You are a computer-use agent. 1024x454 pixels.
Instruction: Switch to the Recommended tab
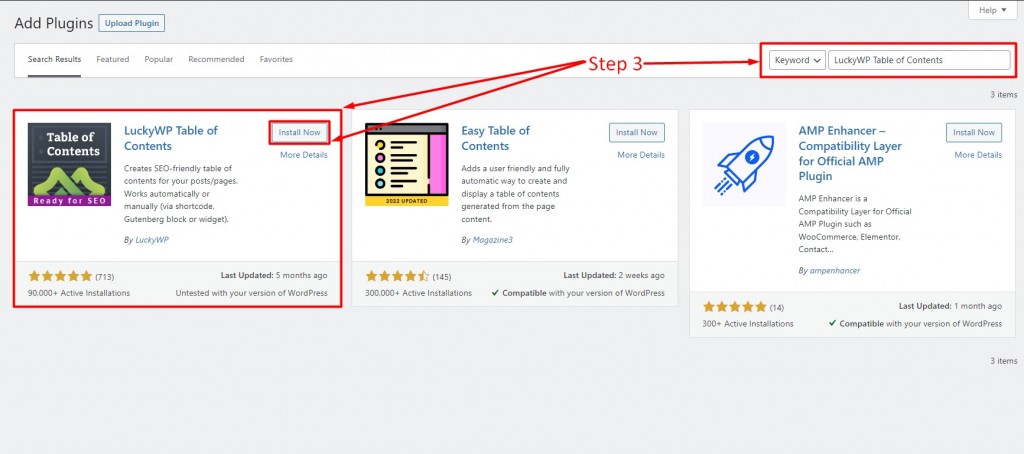[216, 59]
